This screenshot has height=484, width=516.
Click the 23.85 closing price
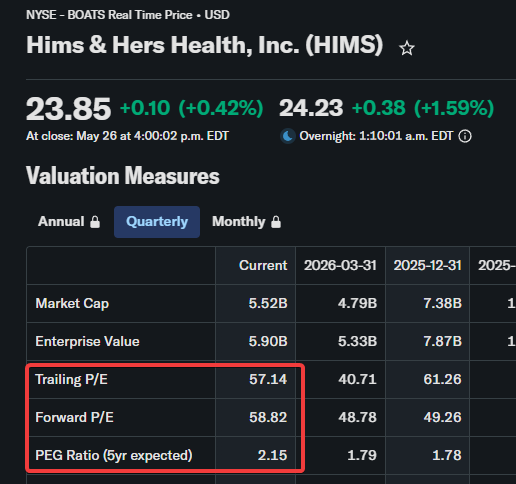coord(68,109)
